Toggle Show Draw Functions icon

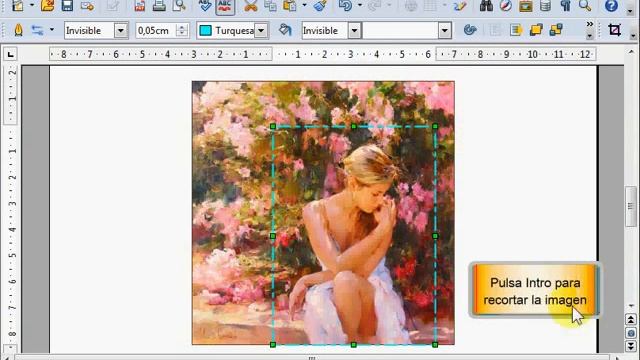pyautogui.click(x=460, y=5)
